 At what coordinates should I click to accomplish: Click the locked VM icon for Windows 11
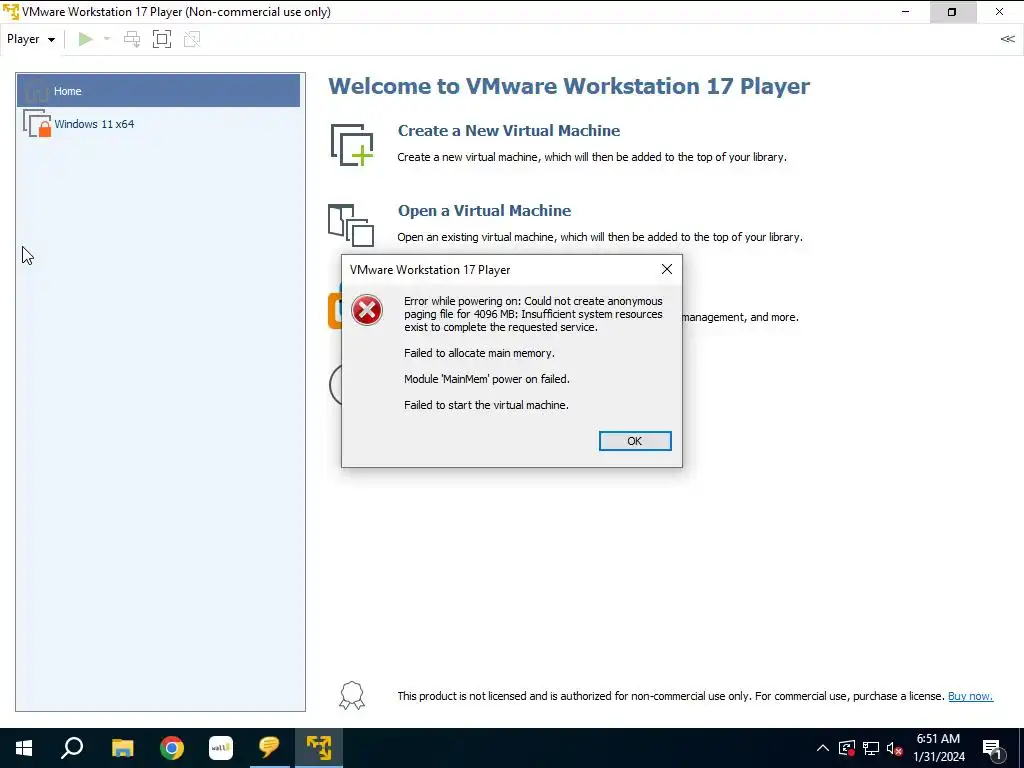pos(37,123)
